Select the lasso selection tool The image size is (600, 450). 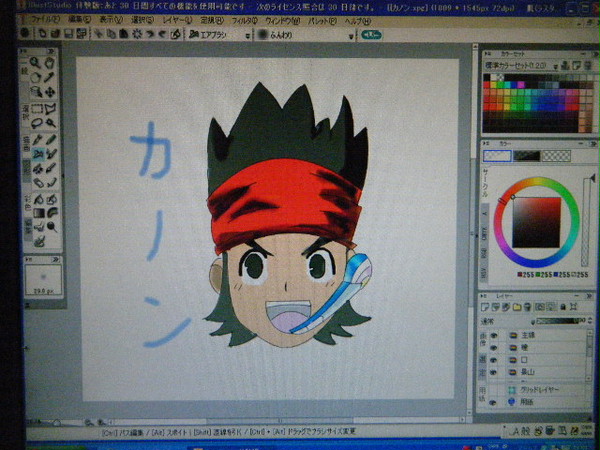click(36, 123)
